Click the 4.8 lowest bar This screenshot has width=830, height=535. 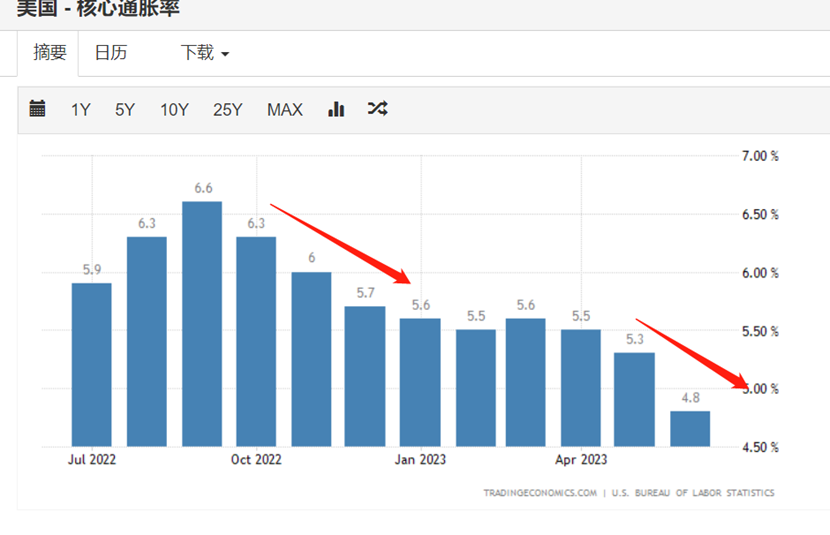tap(690, 428)
